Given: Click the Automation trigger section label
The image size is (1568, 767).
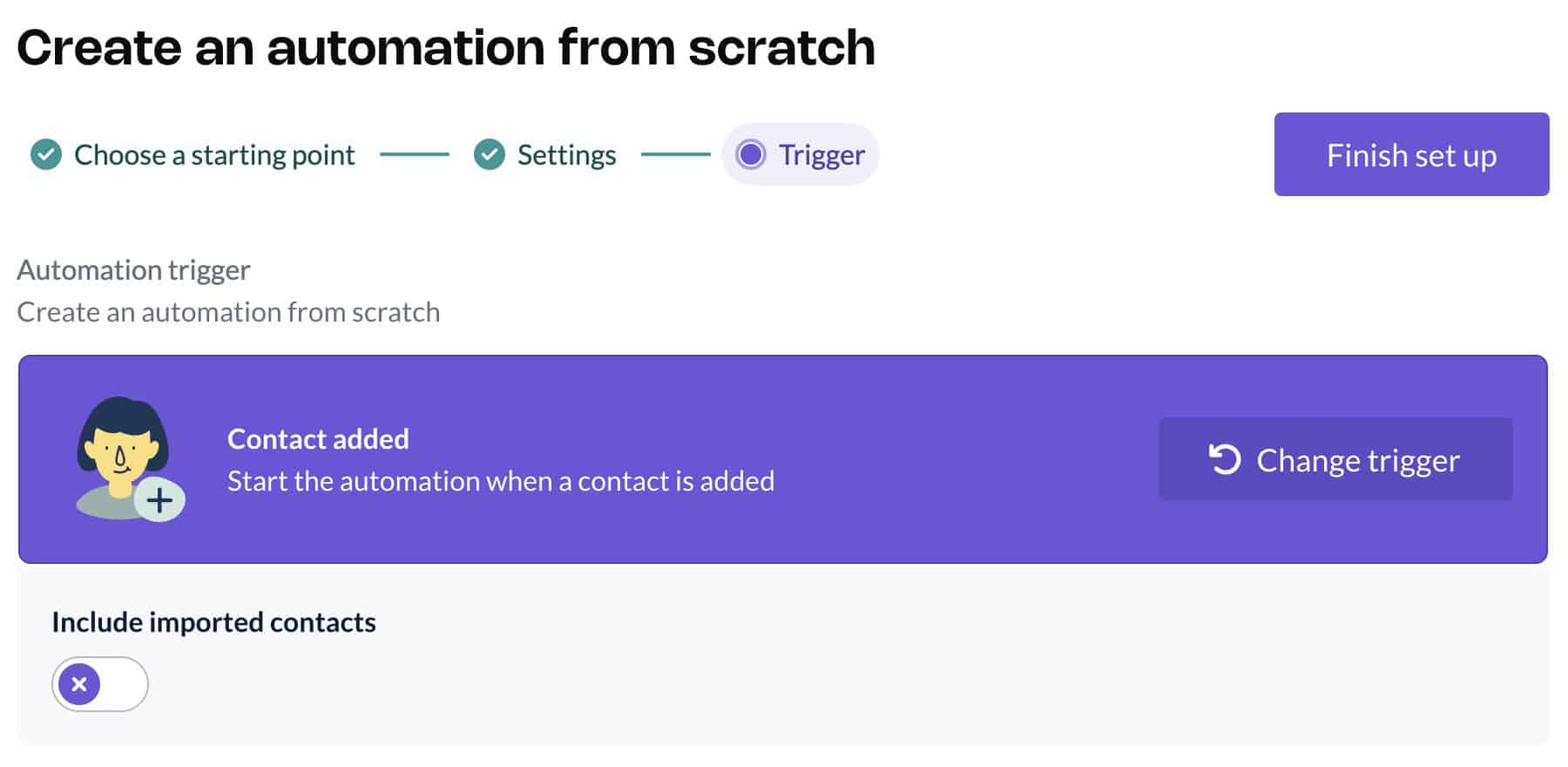Looking at the screenshot, I should [133, 269].
